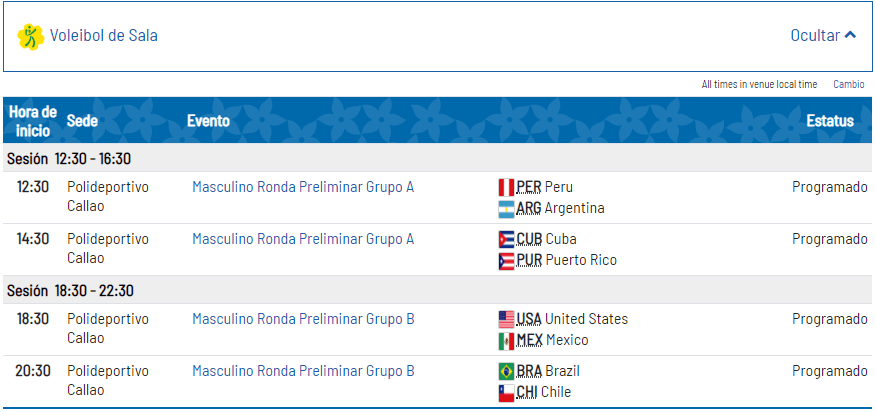Click the yellow volleyball sport icon

coord(31,36)
